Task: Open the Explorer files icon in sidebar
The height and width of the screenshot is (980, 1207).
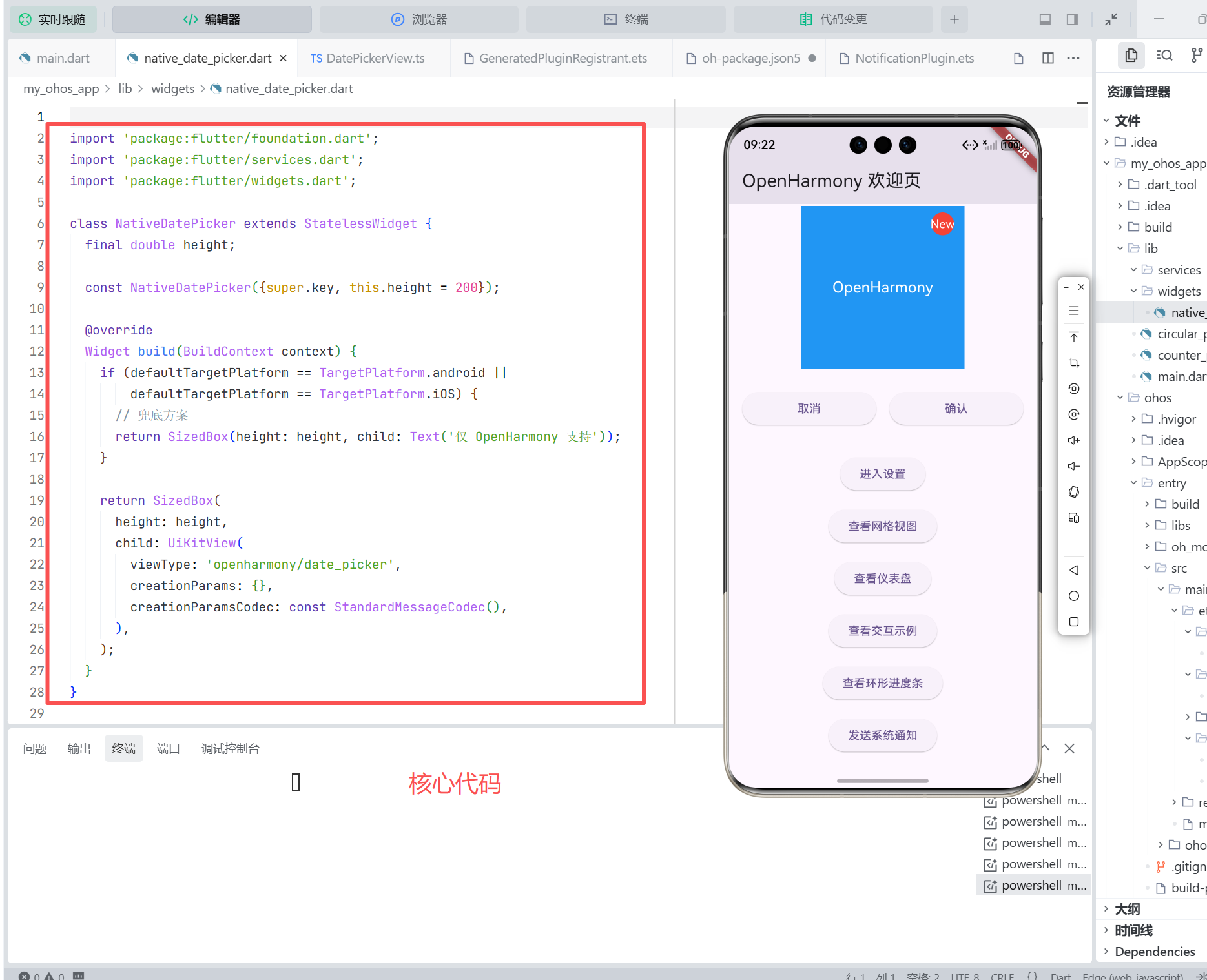Action: point(1131,56)
